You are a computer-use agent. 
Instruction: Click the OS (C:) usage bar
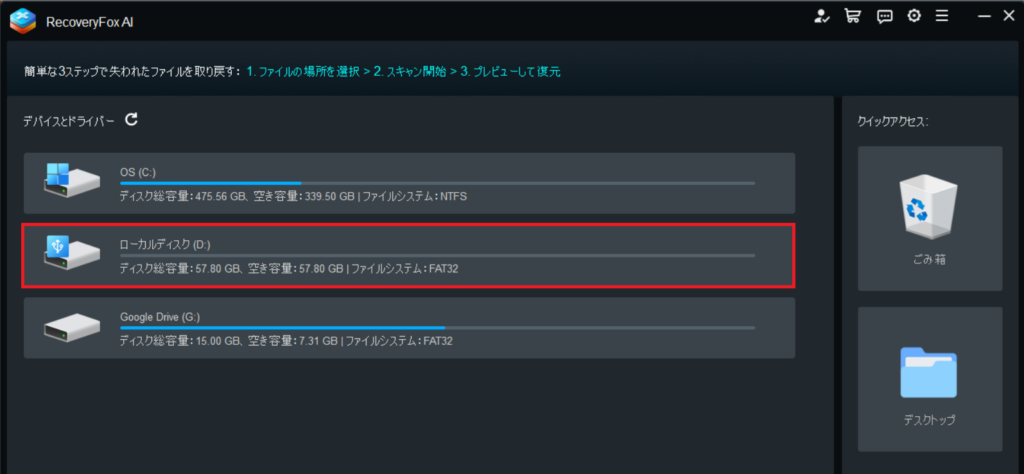437,184
